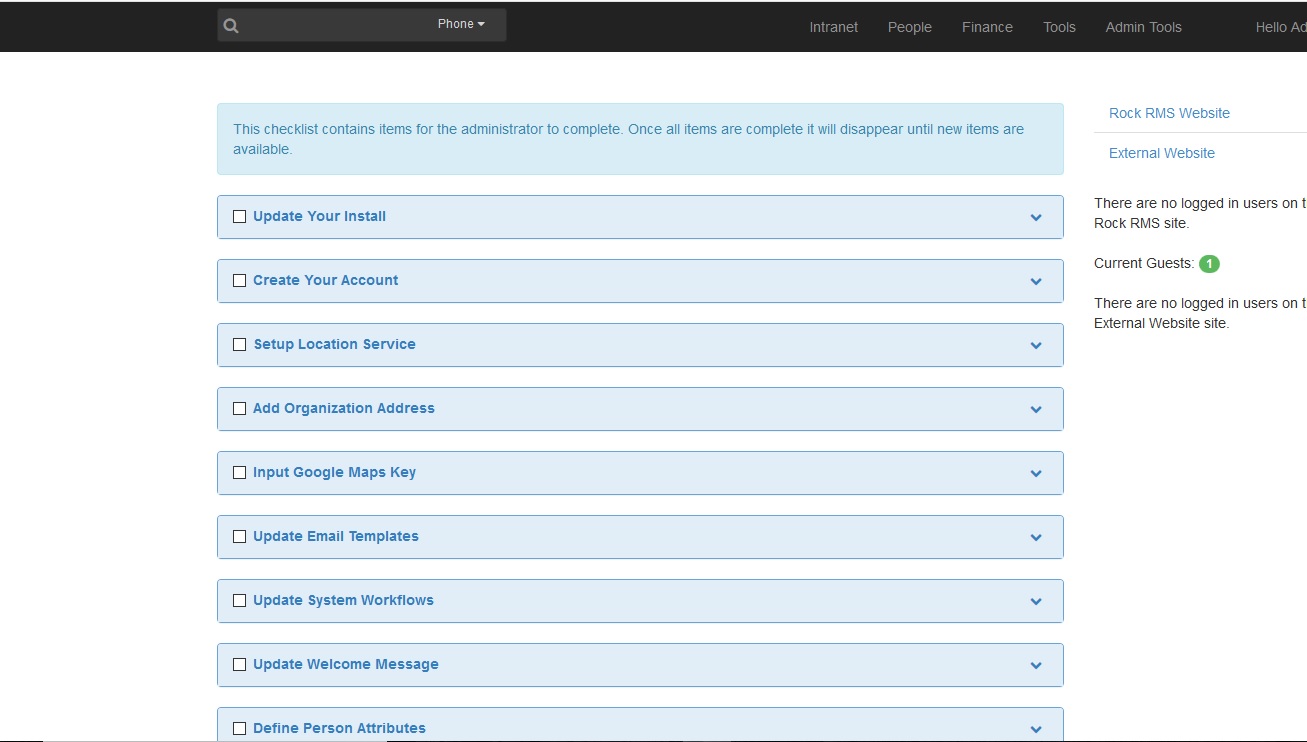
Task: Click the green Current Guests count badge
Action: pos(1209,264)
